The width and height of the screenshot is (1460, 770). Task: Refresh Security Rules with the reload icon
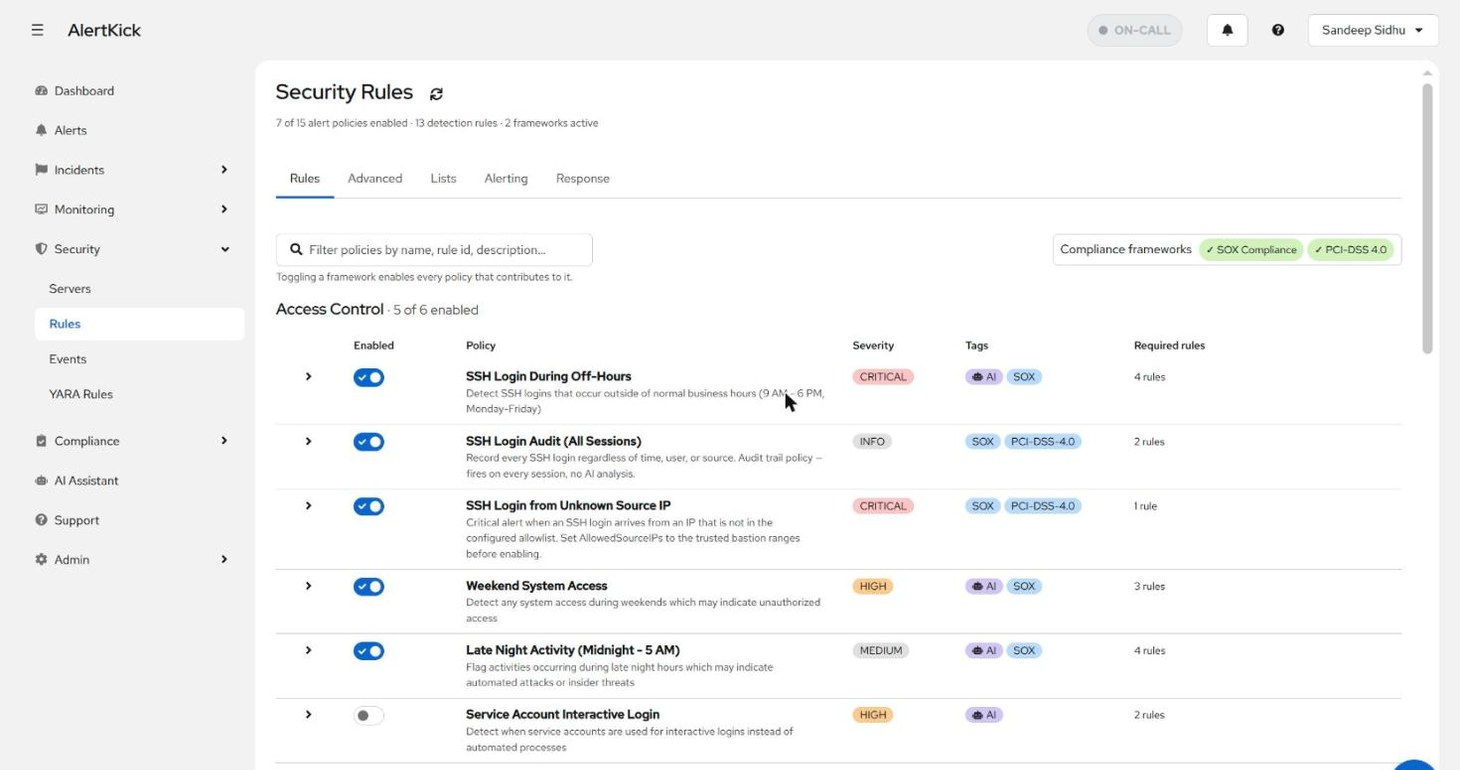coord(436,94)
